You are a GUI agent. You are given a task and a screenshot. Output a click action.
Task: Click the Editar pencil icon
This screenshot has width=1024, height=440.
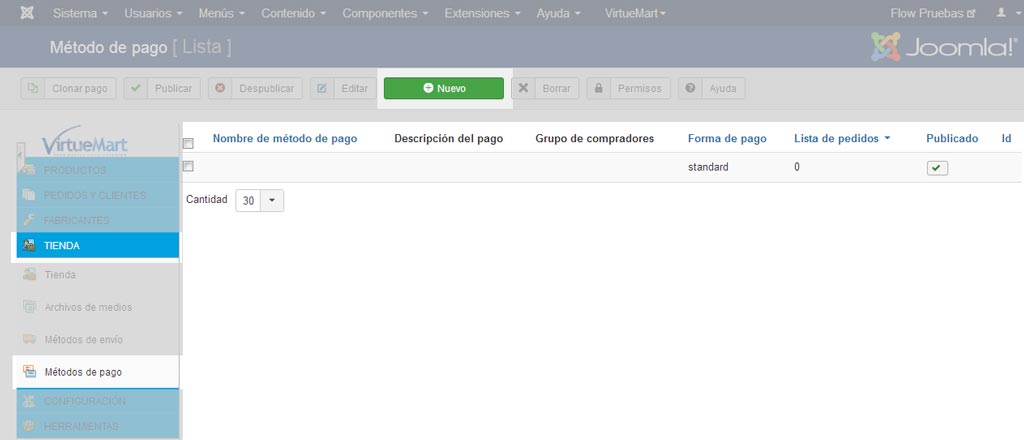(x=322, y=88)
